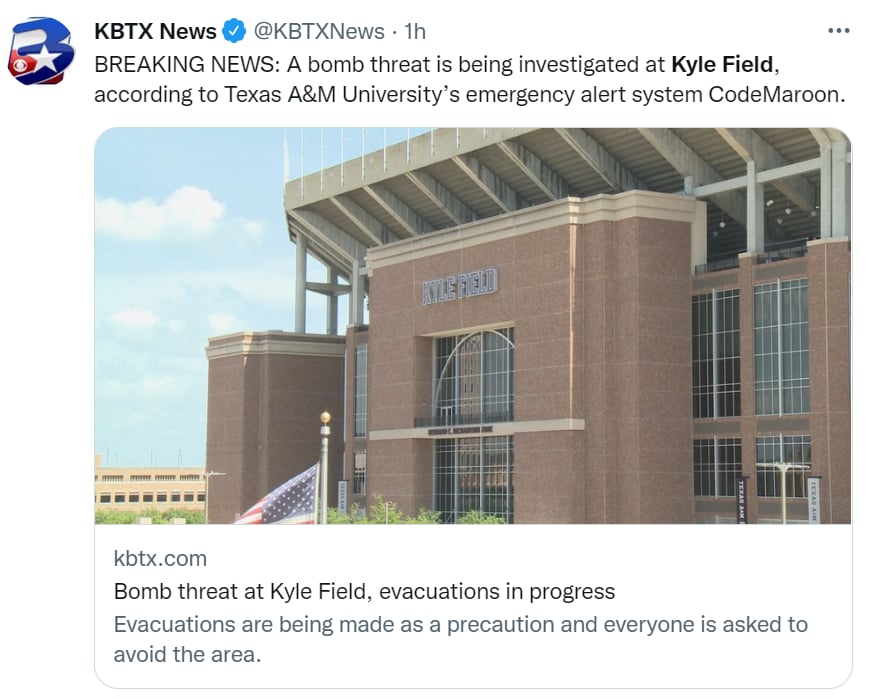Click the BREAKING NEWS text in the tweet
Image resolution: width=871 pixels, height=699 pixels.
pos(187,64)
